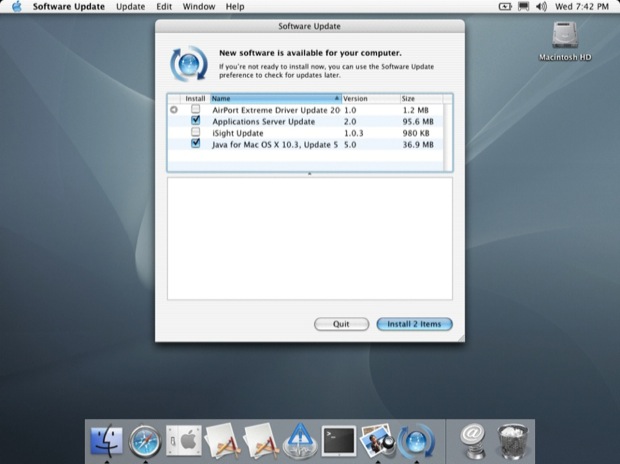
Task: Click the volume icon in menu bar
Action: (541, 7)
